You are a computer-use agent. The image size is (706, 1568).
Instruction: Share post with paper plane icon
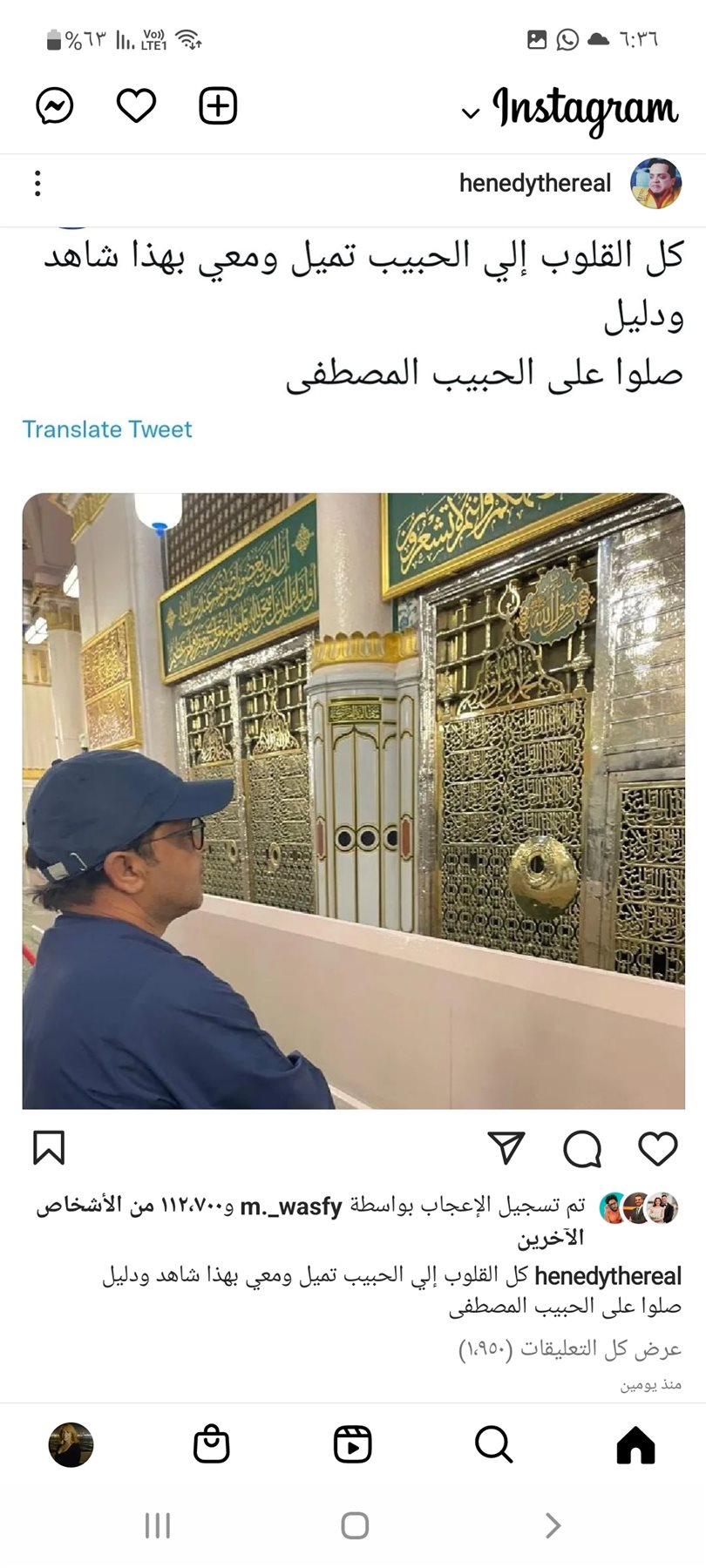(x=506, y=1148)
